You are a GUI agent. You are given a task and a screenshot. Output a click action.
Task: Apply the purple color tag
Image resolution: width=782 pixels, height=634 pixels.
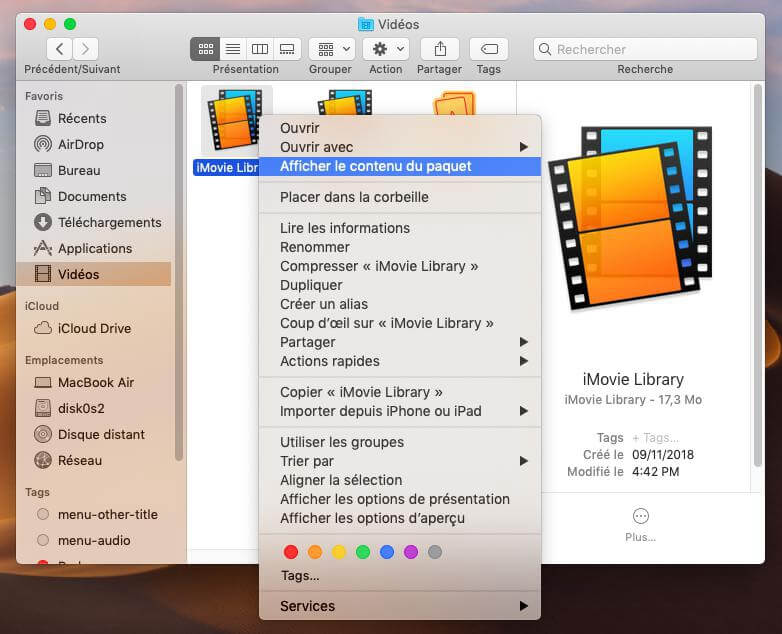point(411,552)
